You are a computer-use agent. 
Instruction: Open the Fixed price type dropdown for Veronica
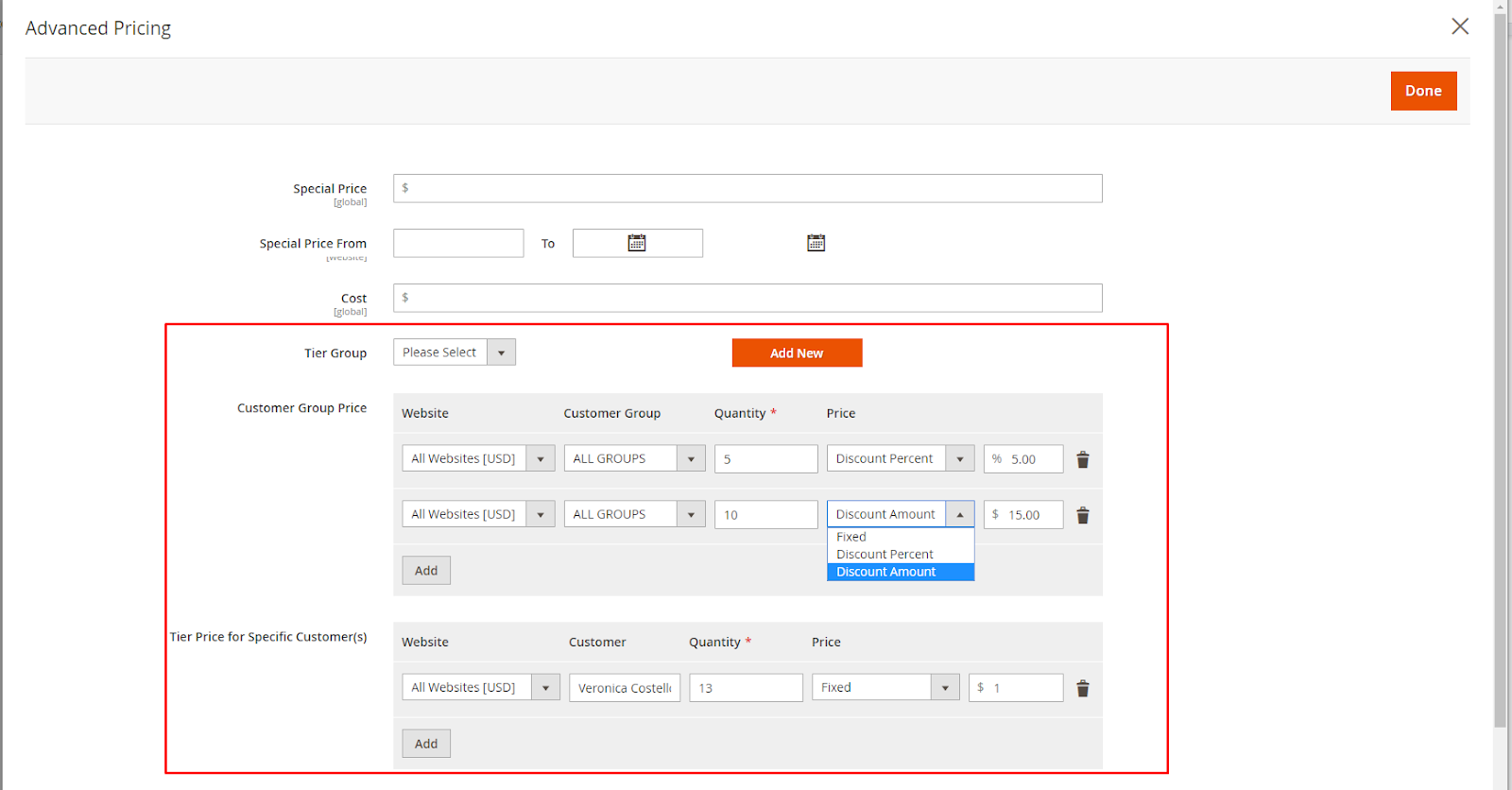[885, 687]
